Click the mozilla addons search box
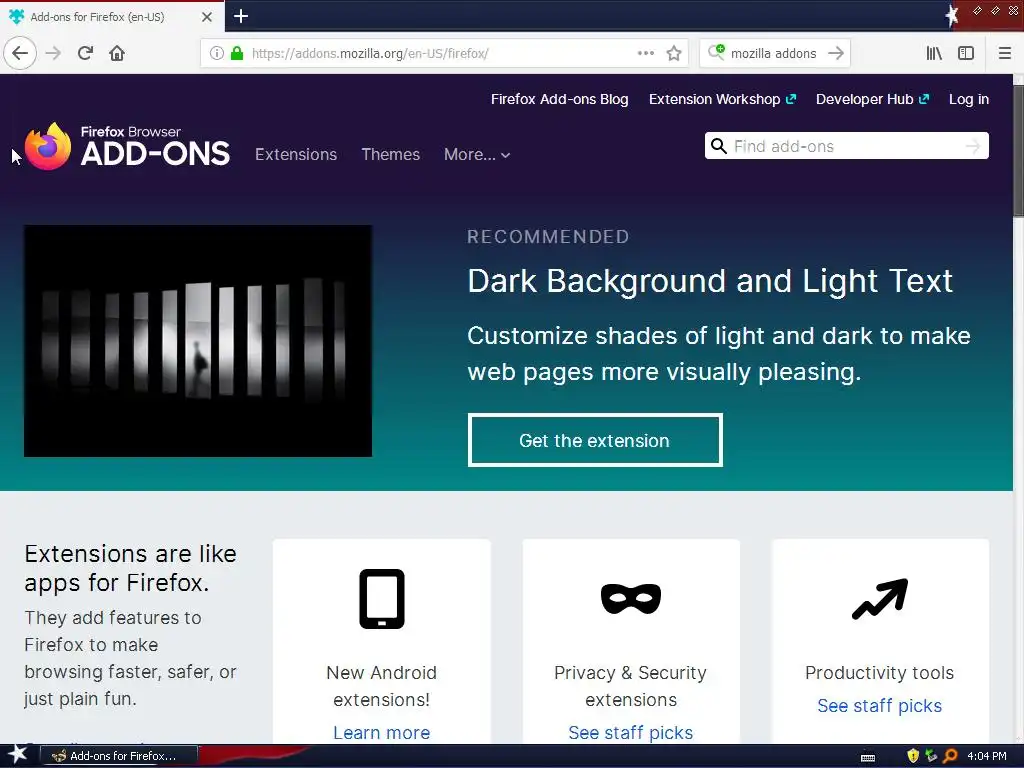Viewport: 1024px width, 768px height. [x=775, y=53]
